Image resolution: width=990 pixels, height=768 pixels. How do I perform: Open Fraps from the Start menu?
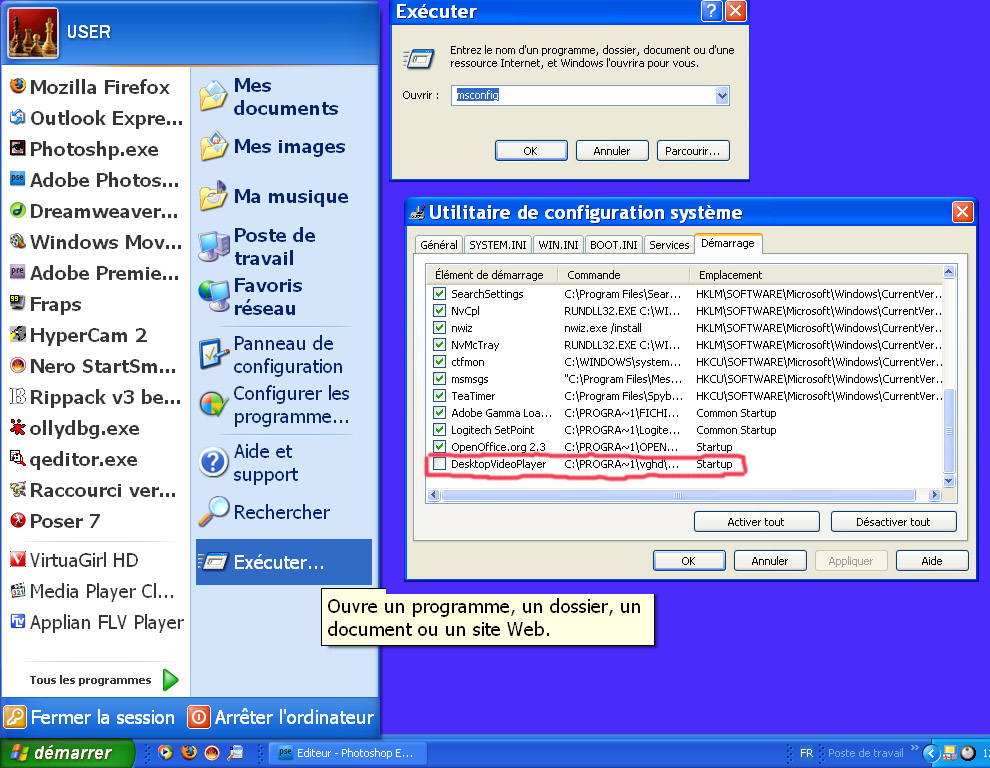[45, 304]
